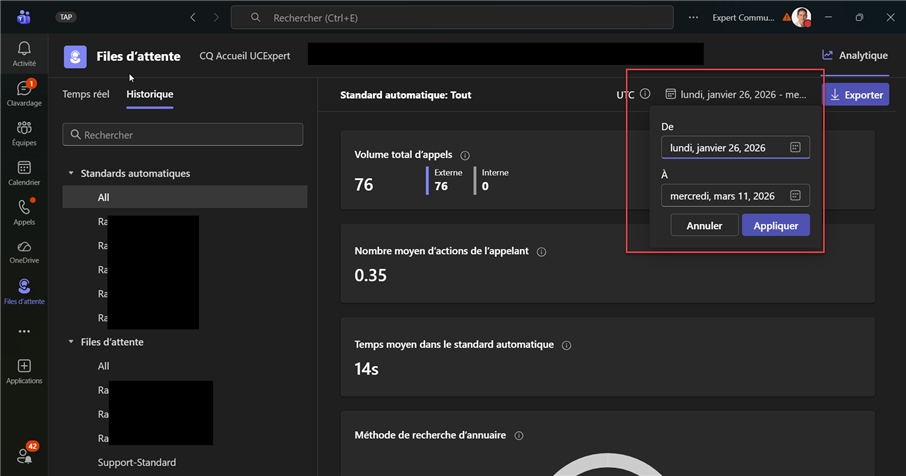Open Appels in the sidebar

(24, 212)
